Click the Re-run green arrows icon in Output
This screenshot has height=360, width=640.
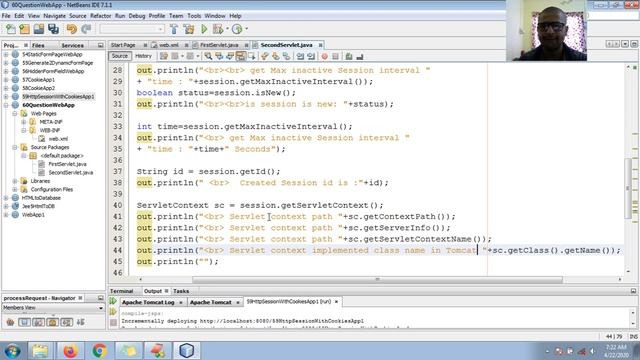113,302
